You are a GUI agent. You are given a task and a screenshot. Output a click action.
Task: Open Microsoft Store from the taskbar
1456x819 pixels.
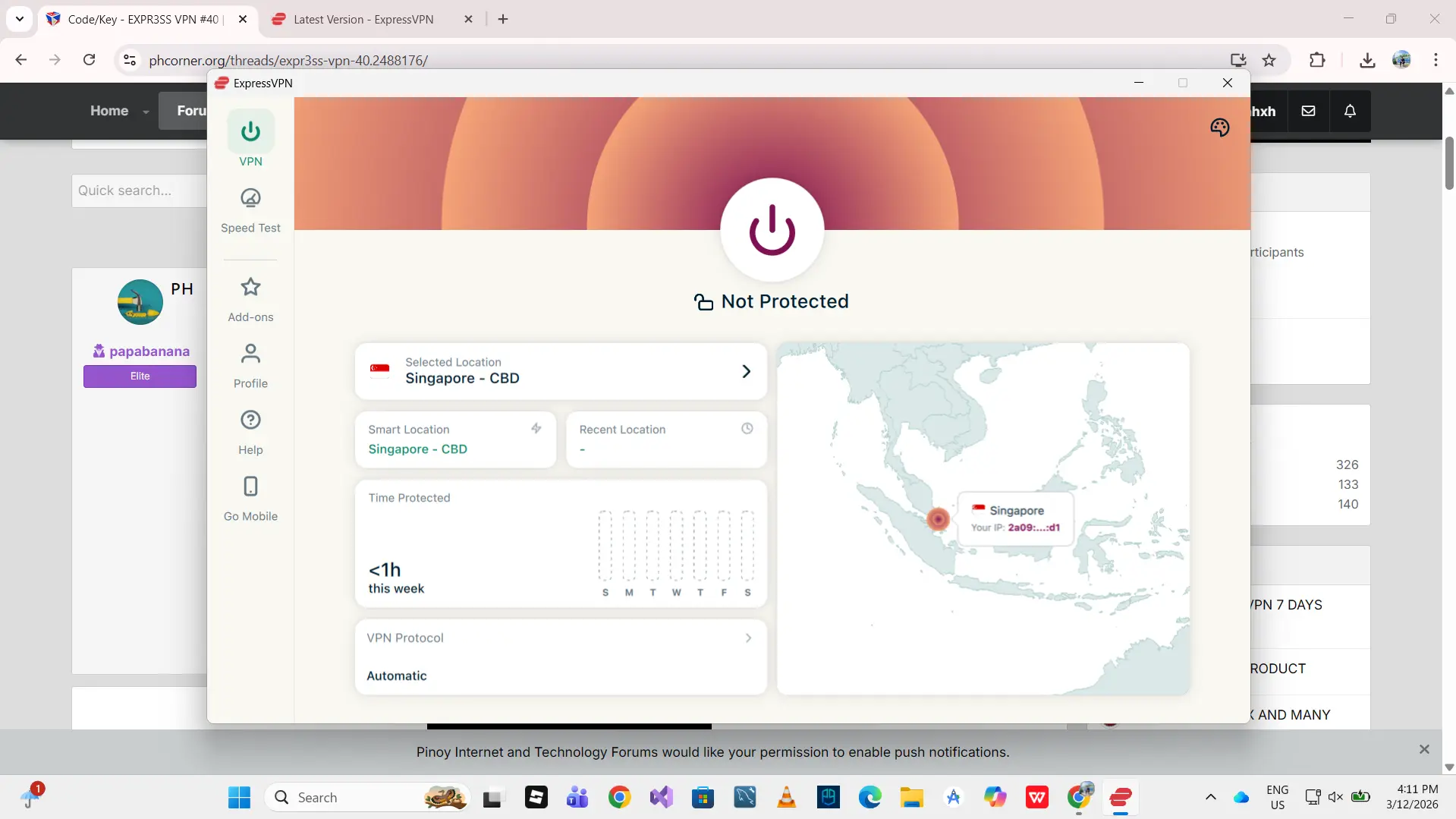point(703,798)
